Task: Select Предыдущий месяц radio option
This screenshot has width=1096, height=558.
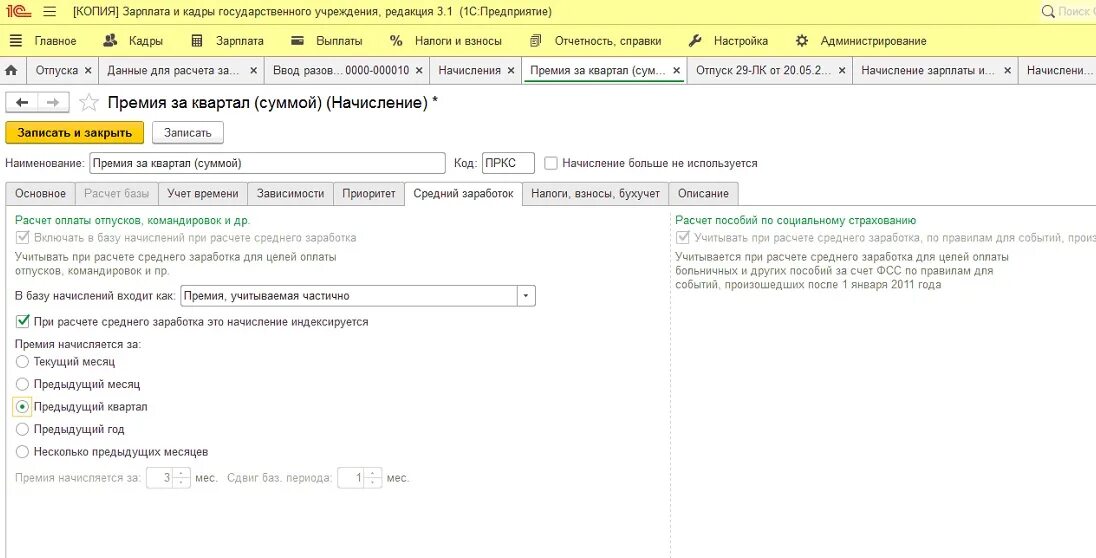Action: tap(22, 384)
